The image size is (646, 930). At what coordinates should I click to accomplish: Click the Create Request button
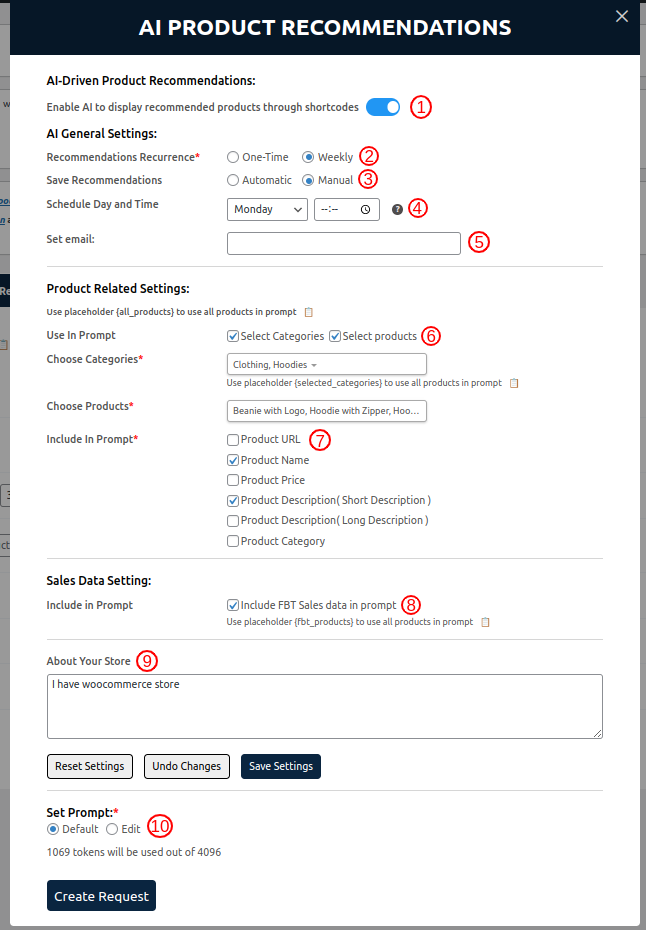pyautogui.click(x=101, y=896)
